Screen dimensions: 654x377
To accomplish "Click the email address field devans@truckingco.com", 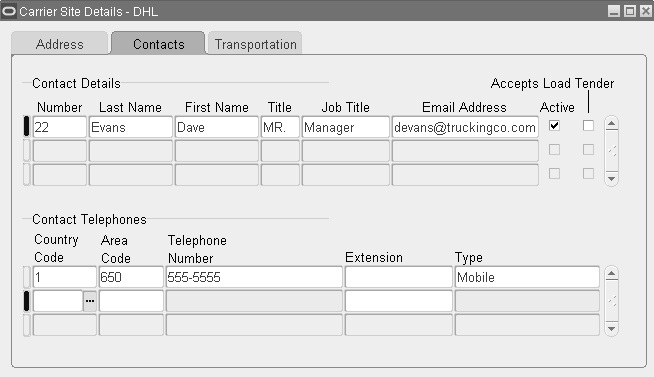I will click(465, 127).
